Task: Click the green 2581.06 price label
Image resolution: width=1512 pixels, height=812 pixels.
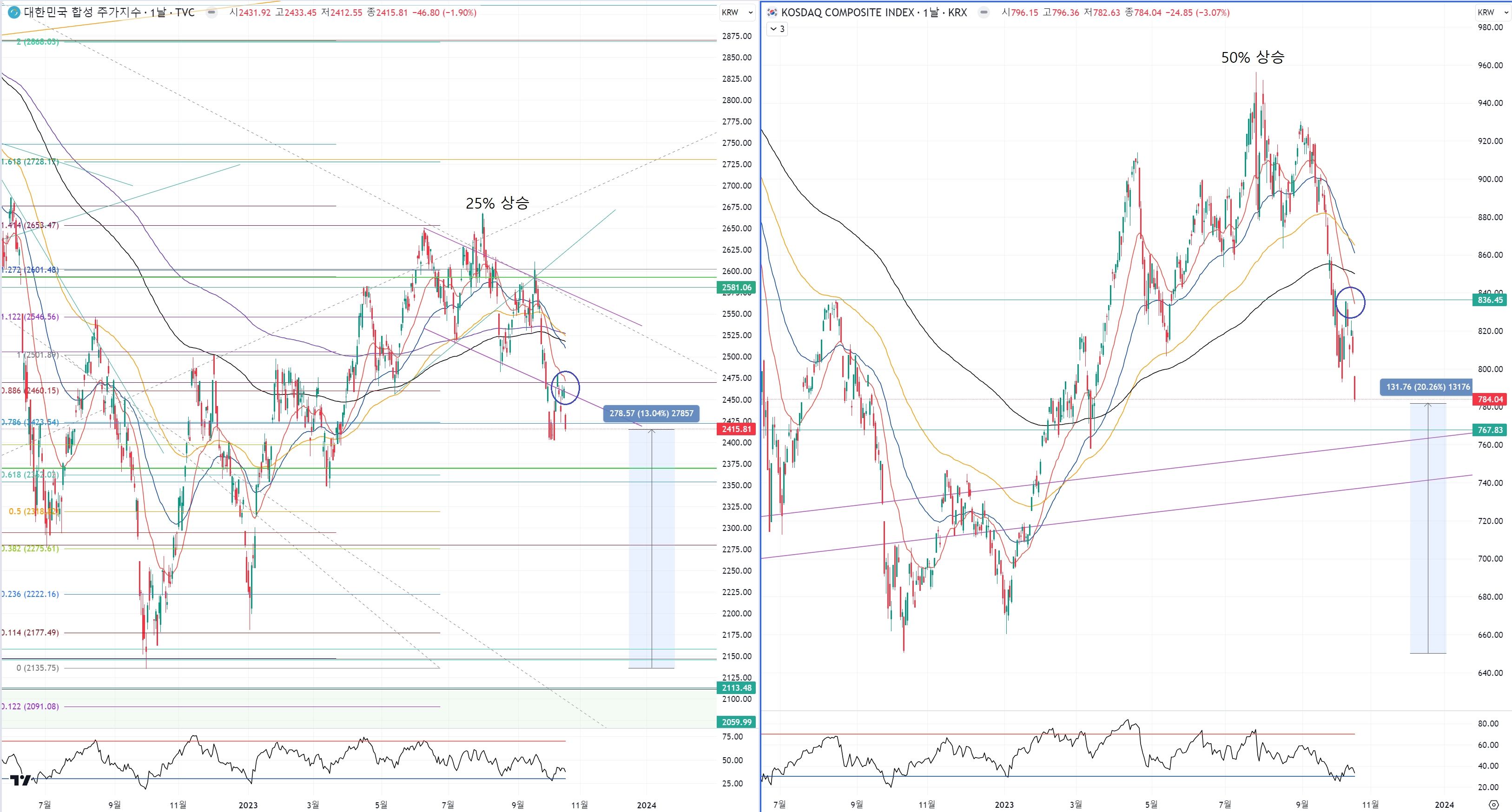Action: [x=736, y=288]
